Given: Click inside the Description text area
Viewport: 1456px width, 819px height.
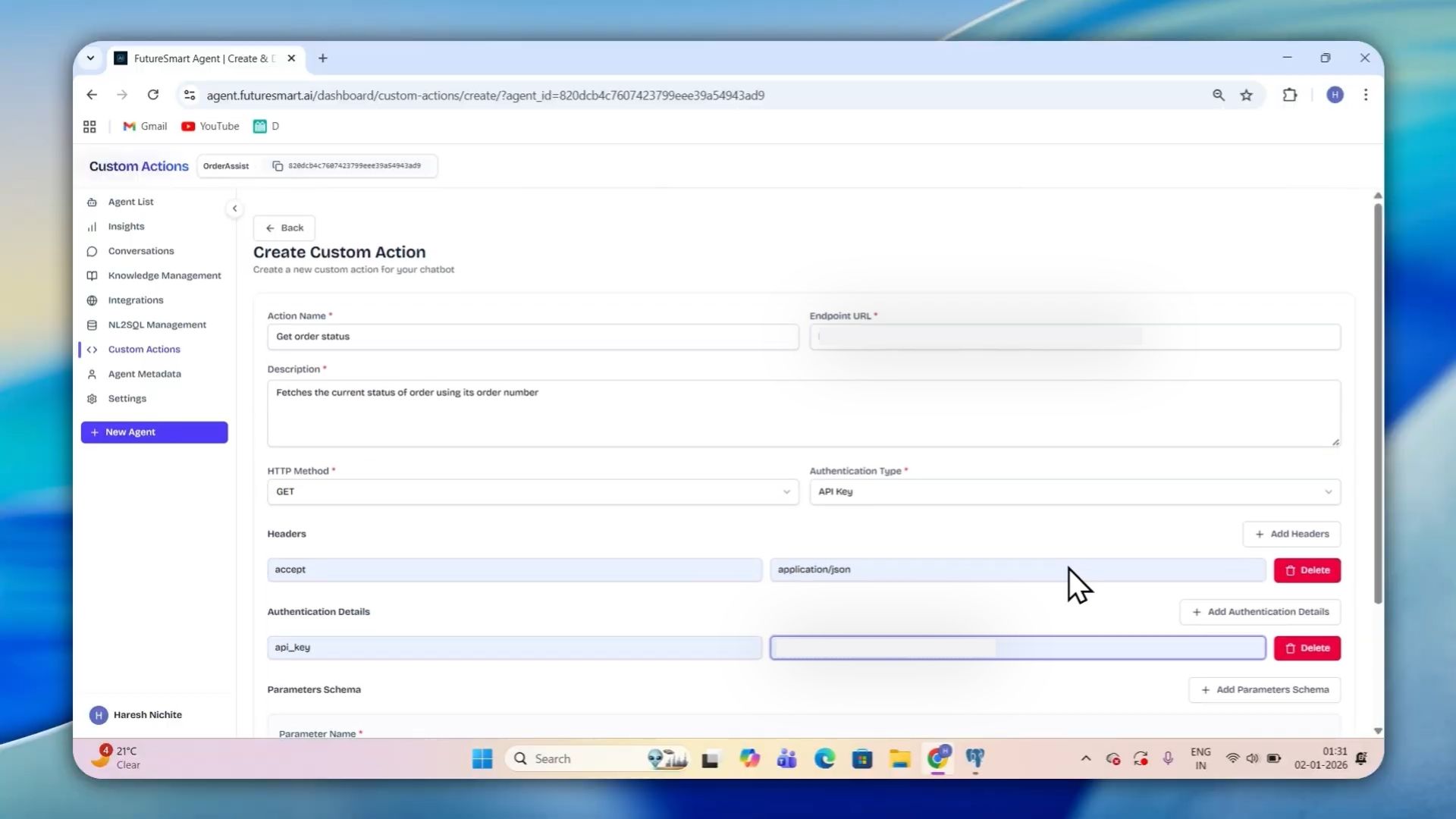Looking at the screenshot, I should (x=804, y=413).
